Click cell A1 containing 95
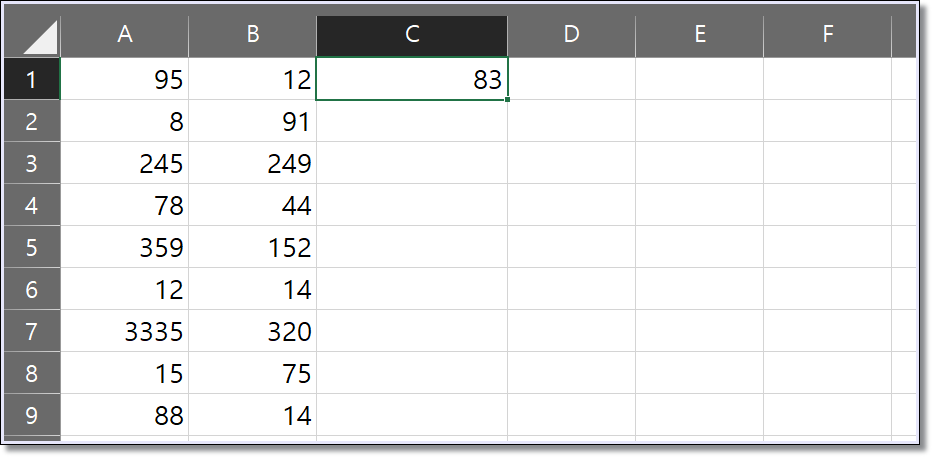 [x=125, y=78]
